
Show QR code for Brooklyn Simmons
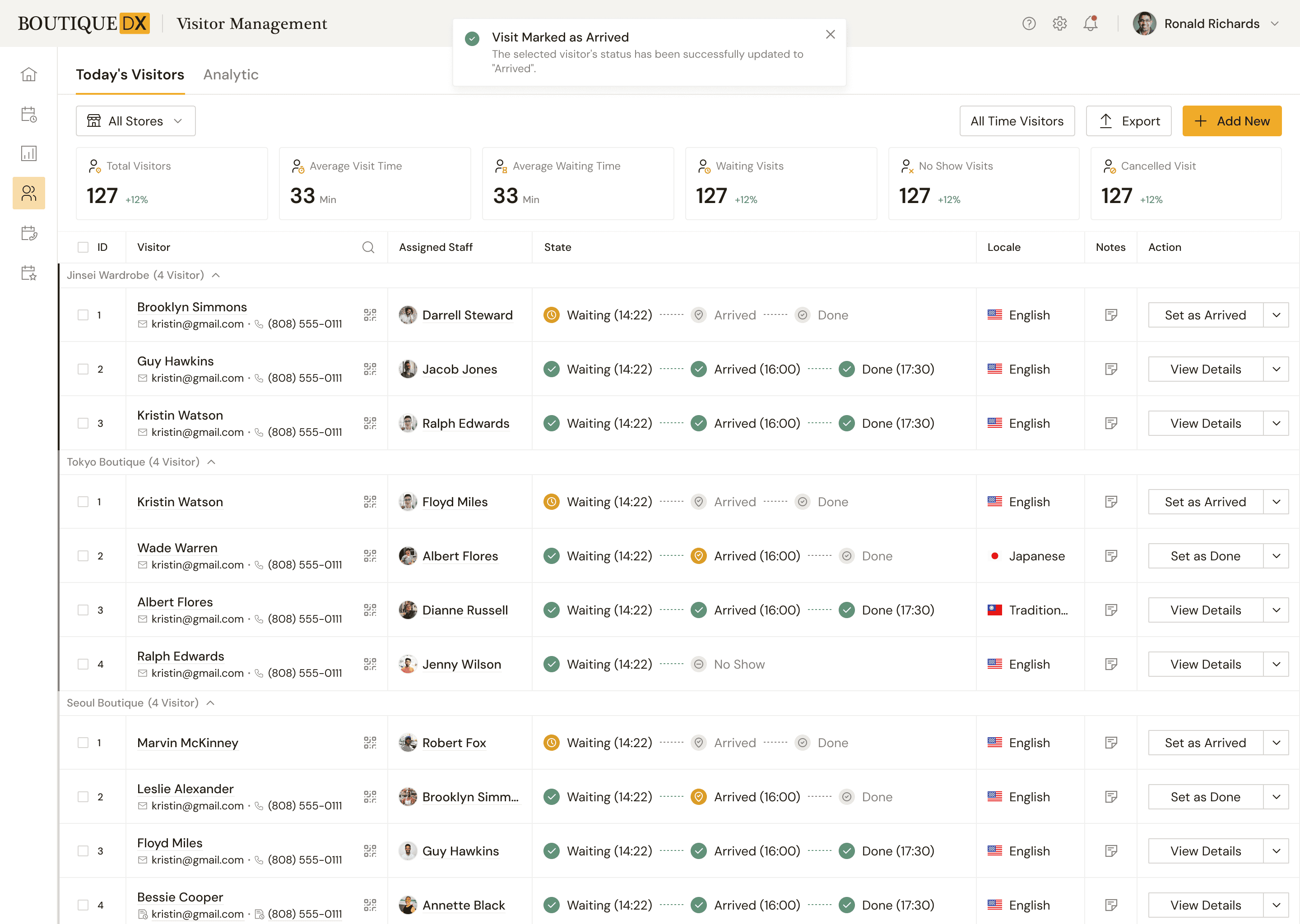pyautogui.click(x=370, y=315)
